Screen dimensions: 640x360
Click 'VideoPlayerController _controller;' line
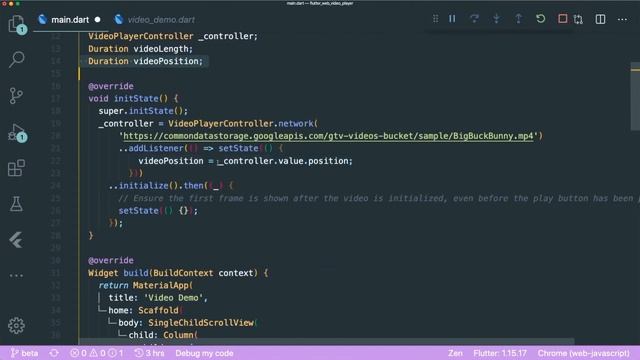coord(173,36)
